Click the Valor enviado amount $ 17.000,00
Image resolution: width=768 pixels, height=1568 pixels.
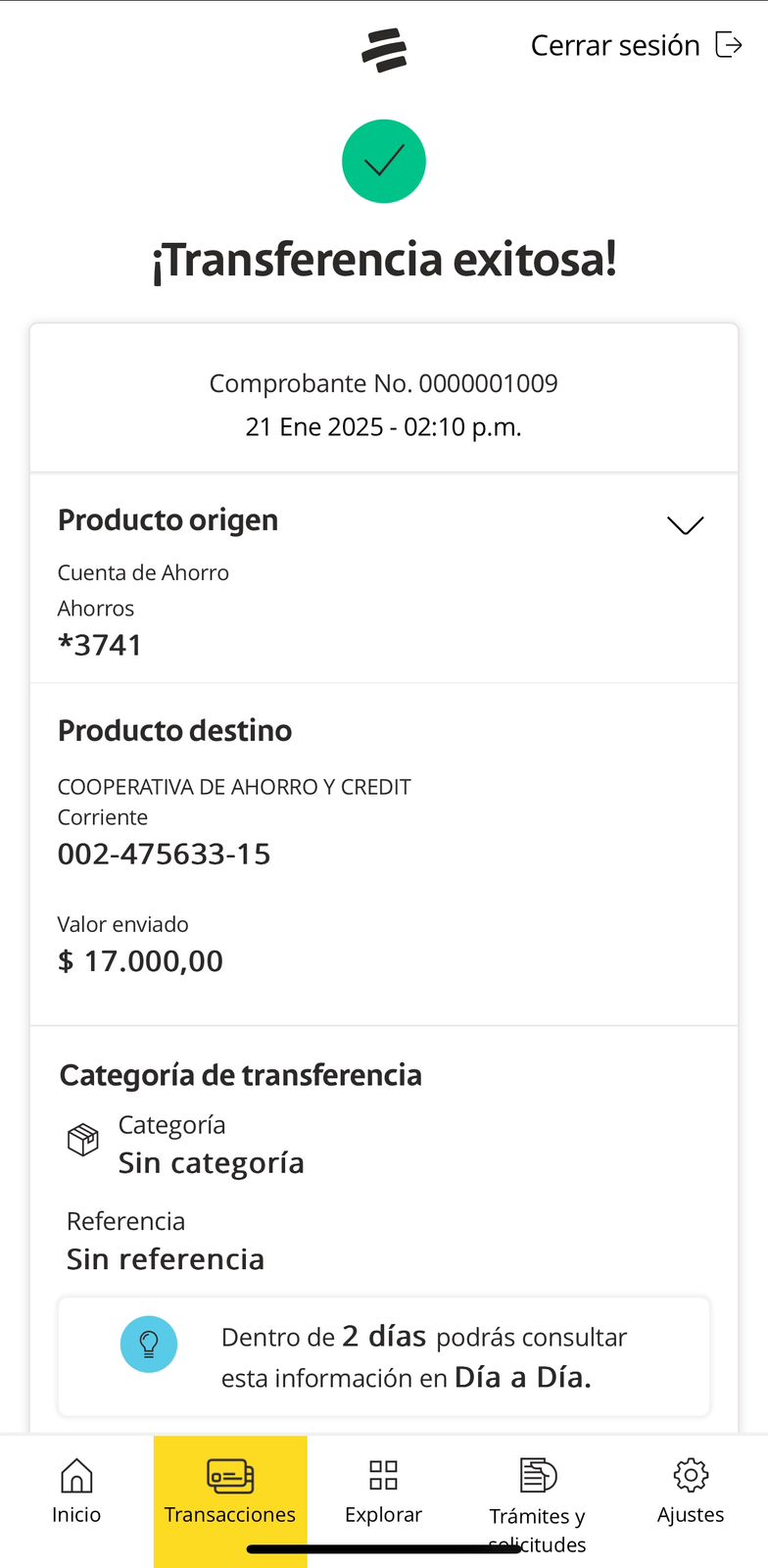(140, 961)
